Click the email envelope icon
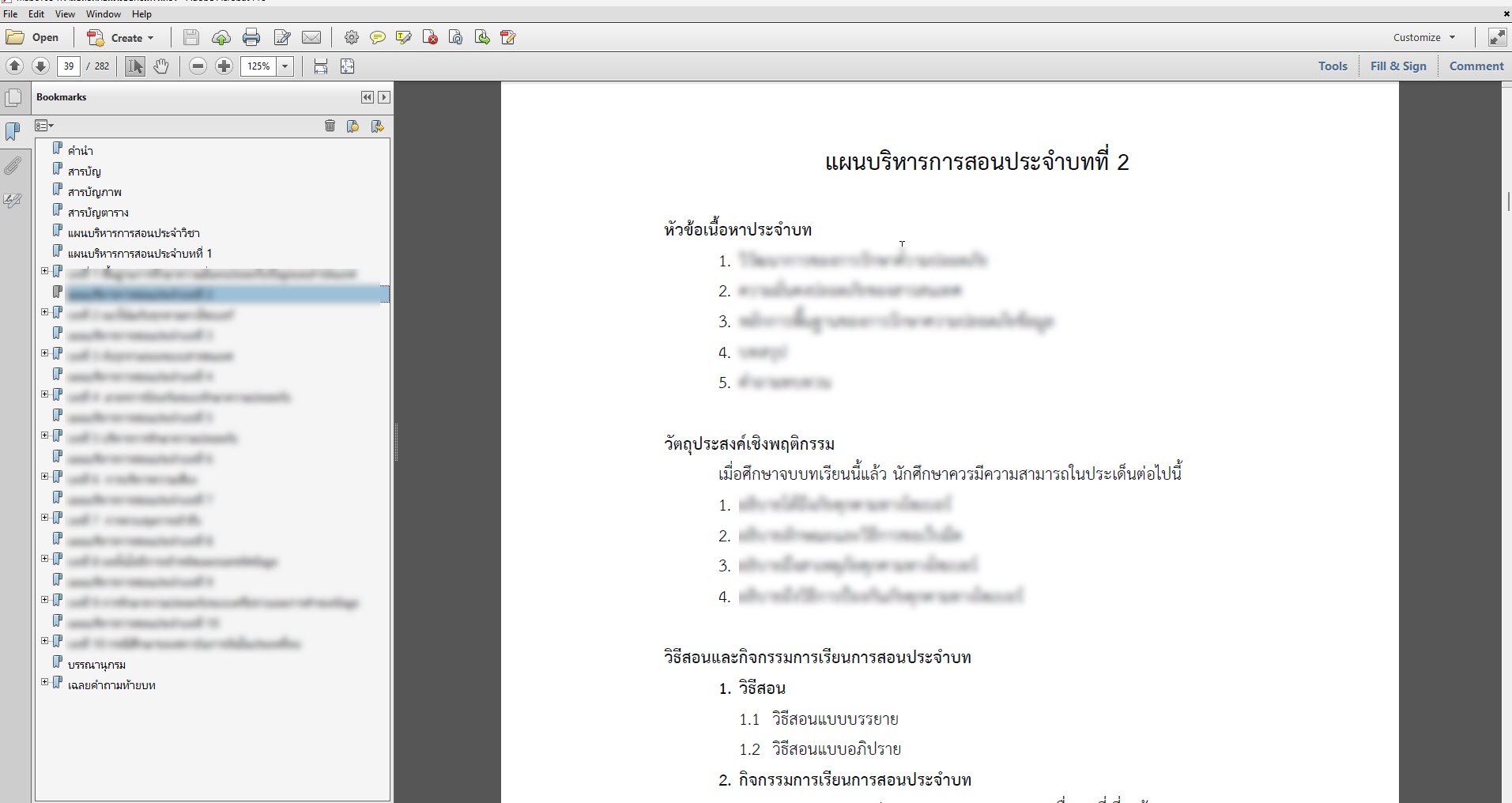The width and height of the screenshot is (1512, 803). point(312,37)
